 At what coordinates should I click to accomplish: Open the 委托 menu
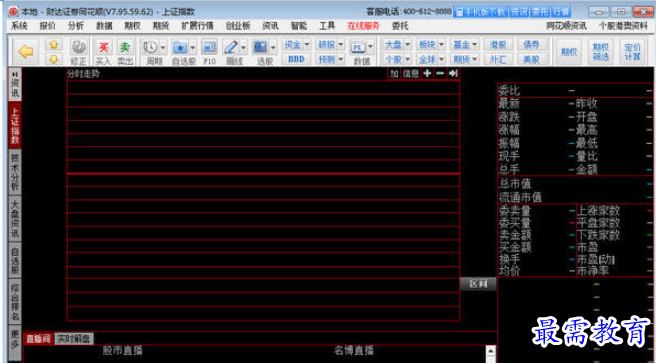(400, 26)
